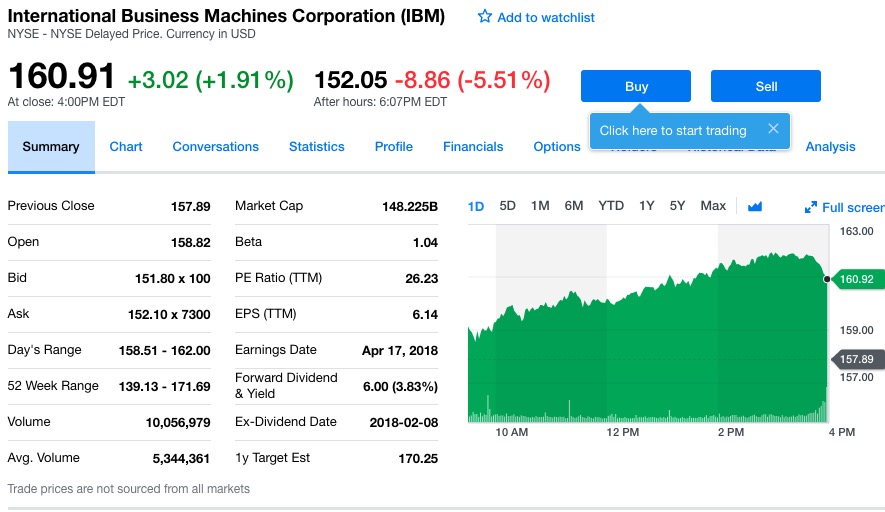
Task: Click the 1y Target Est 170.25
Action: (x=418, y=459)
